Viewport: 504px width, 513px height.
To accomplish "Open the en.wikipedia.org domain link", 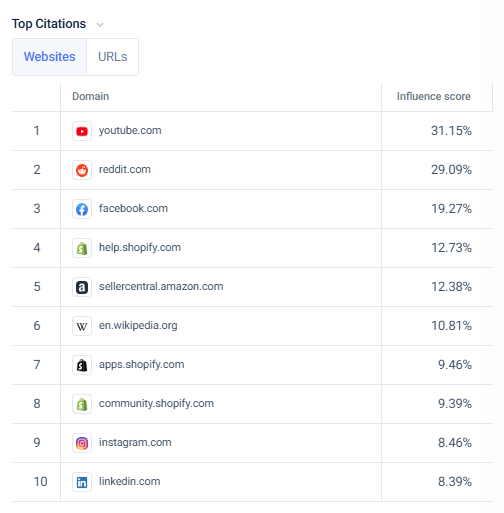I will click(138, 325).
